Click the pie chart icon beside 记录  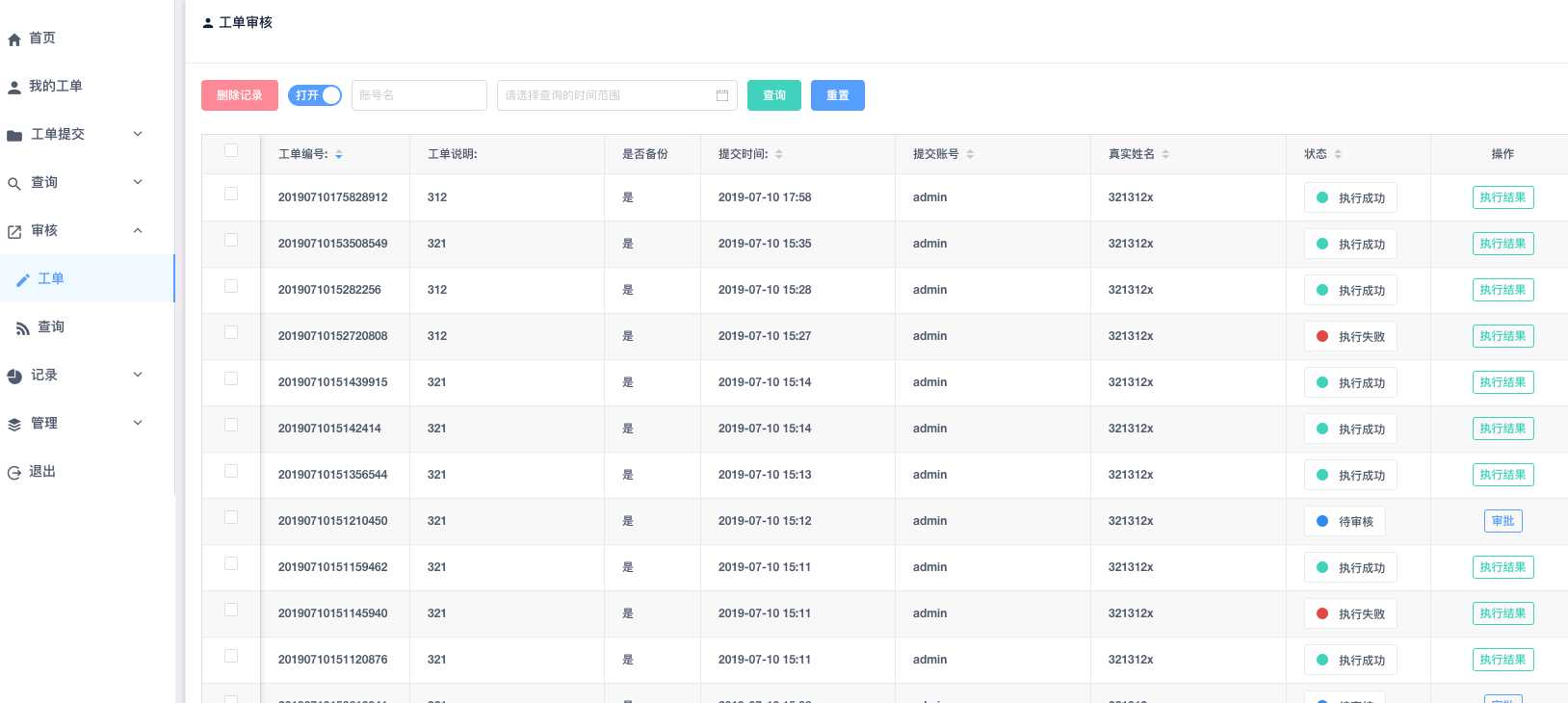click(x=14, y=377)
